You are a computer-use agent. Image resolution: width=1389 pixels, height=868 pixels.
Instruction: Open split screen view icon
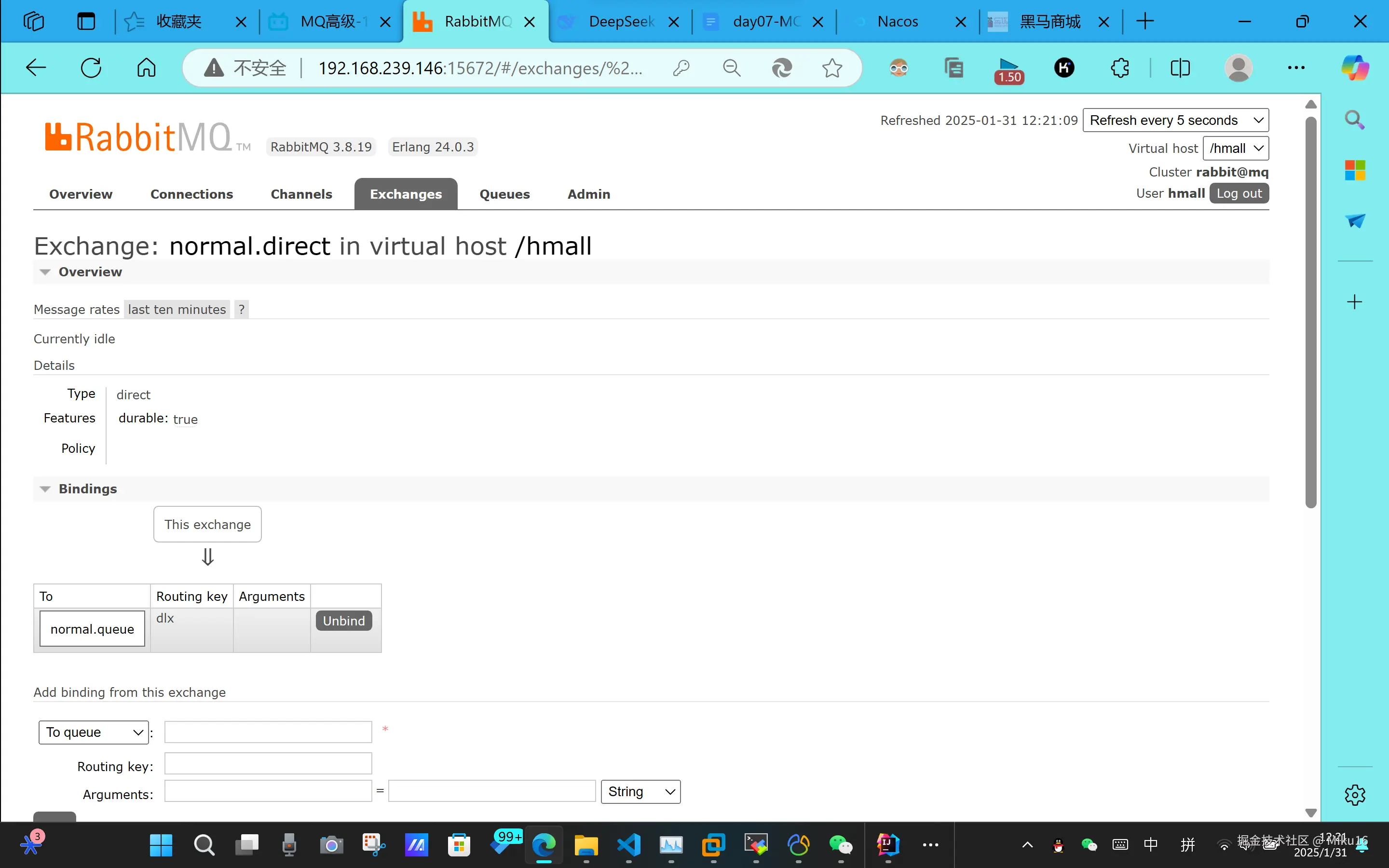pos(1180,68)
